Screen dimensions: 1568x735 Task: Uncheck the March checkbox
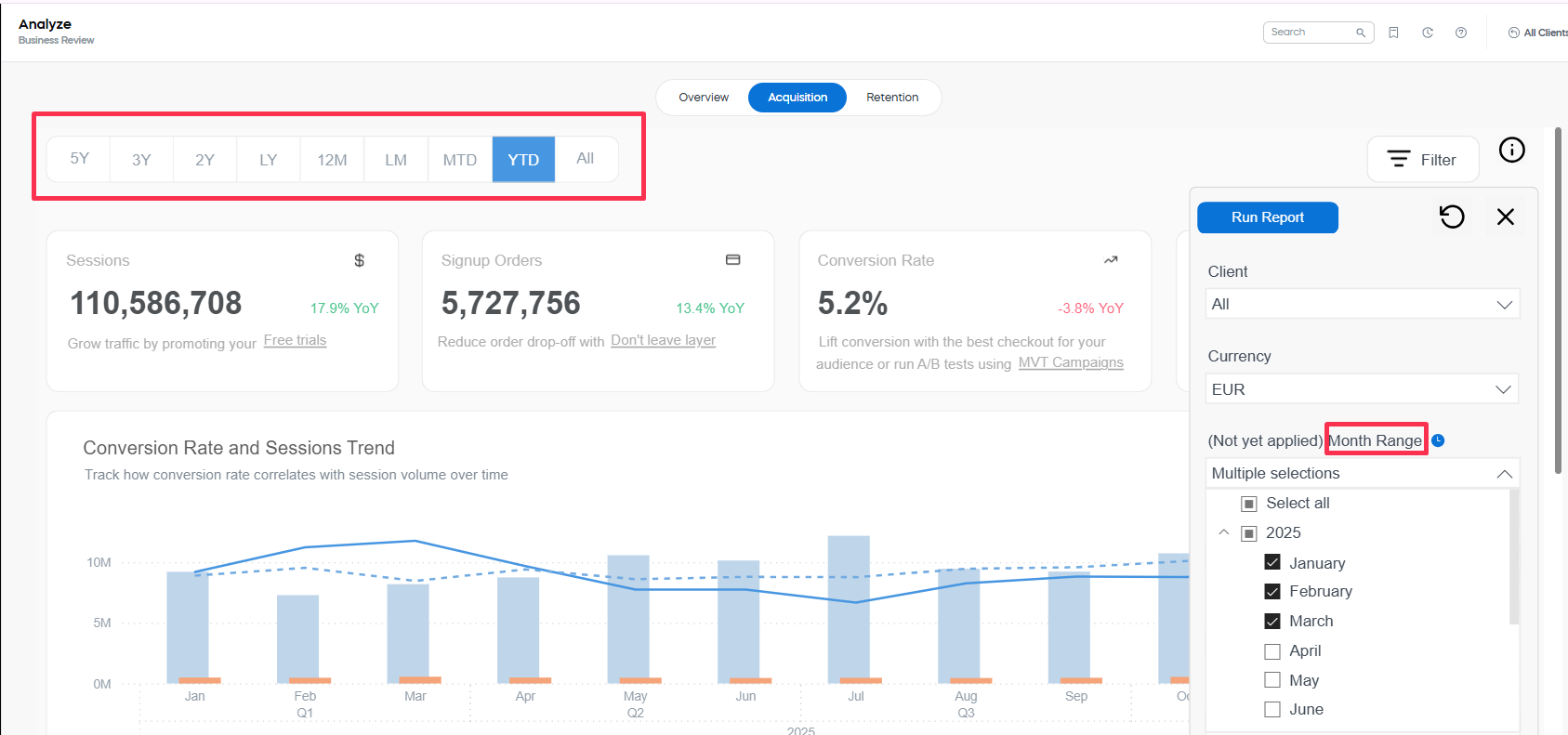[1272, 621]
